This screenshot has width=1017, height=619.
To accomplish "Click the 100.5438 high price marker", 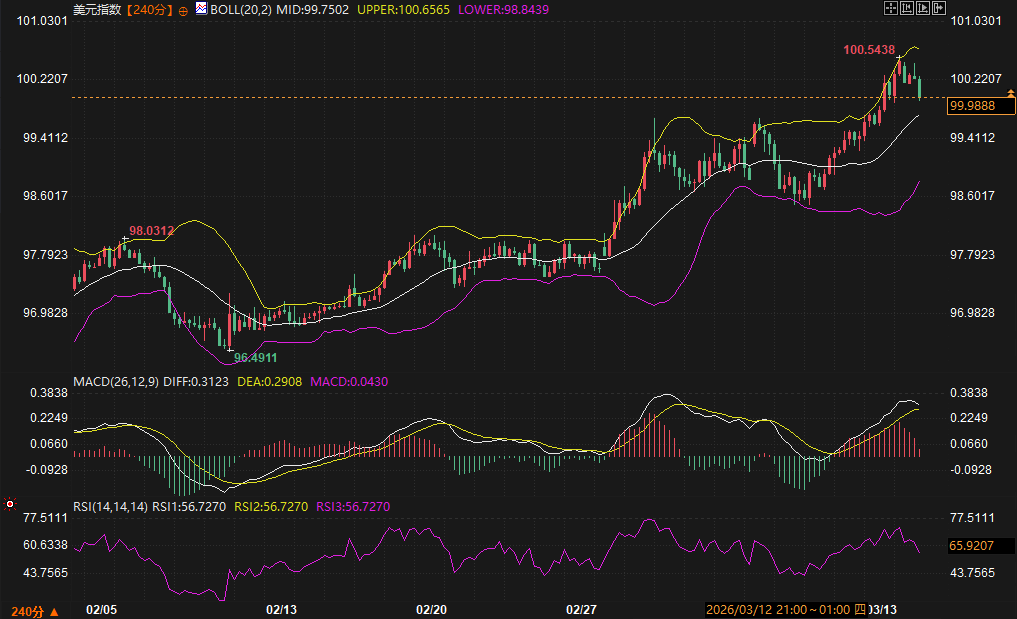I will [x=868, y=49].
